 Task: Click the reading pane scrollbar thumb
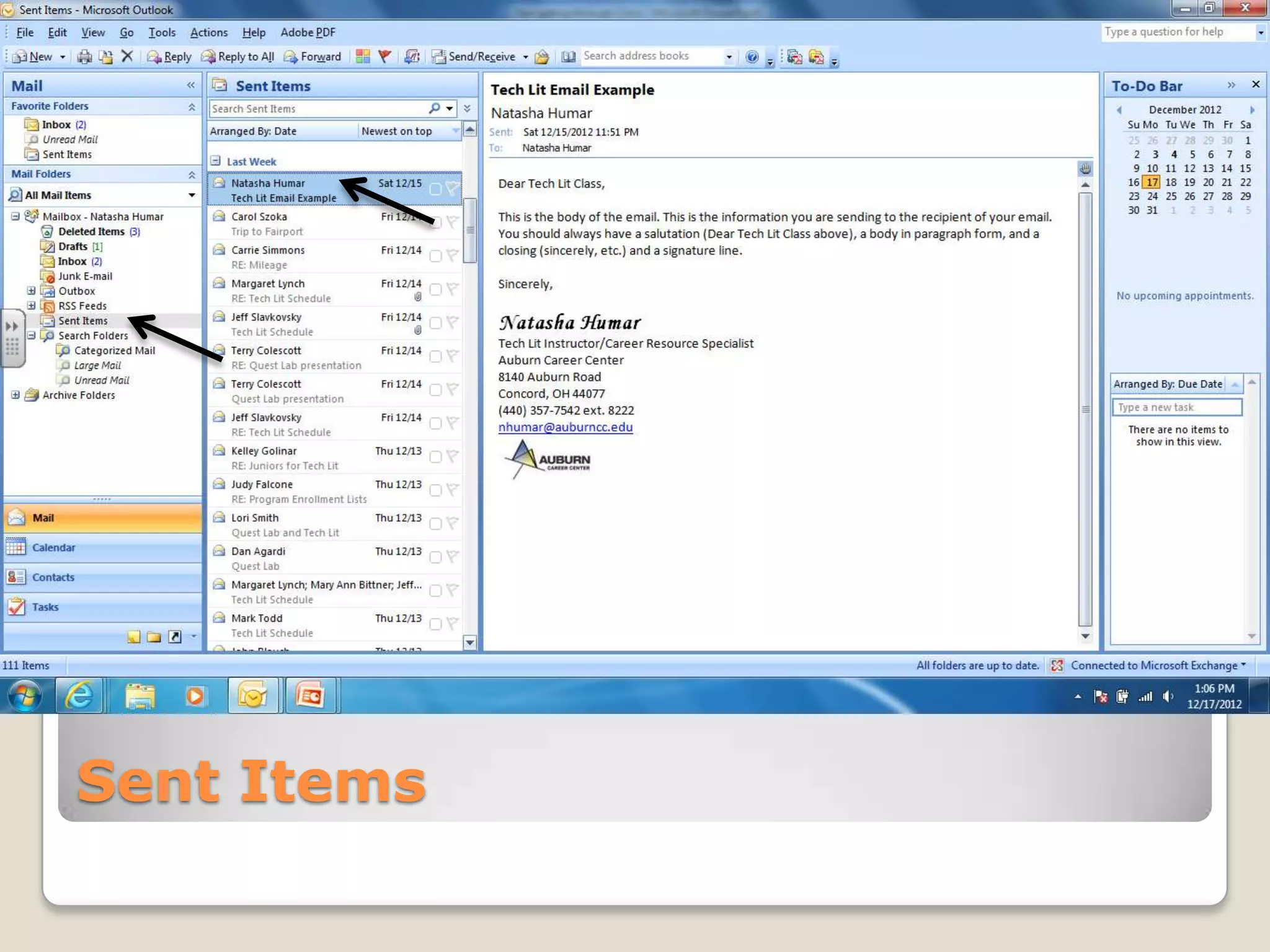pyautogui.click(x=1085, y=409)
